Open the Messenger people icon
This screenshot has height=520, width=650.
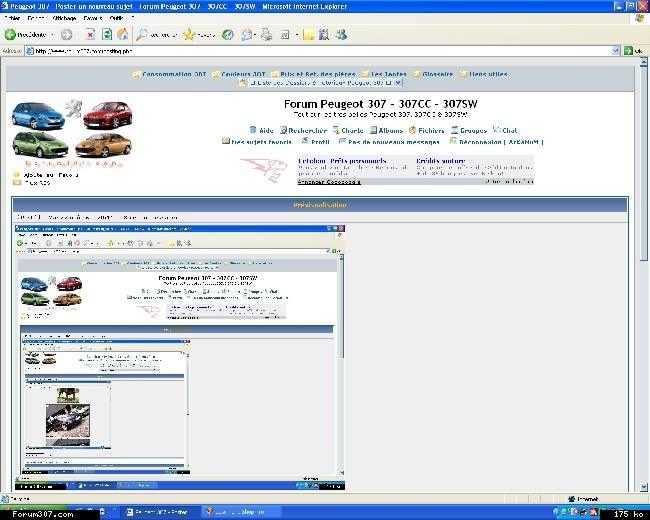(x=341, y=35)
